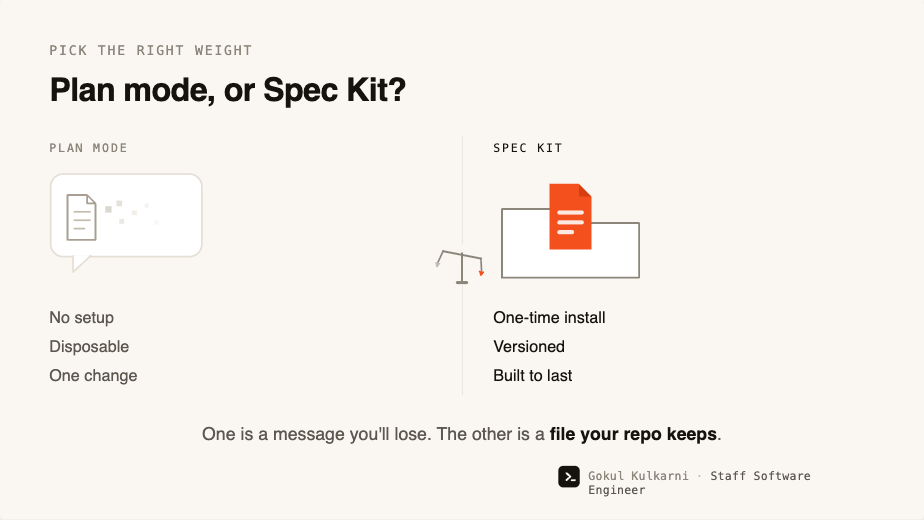Viewport: 924px width, 520px height.
Task: Click the 'One-time install' text item
Action: point(549,318)
